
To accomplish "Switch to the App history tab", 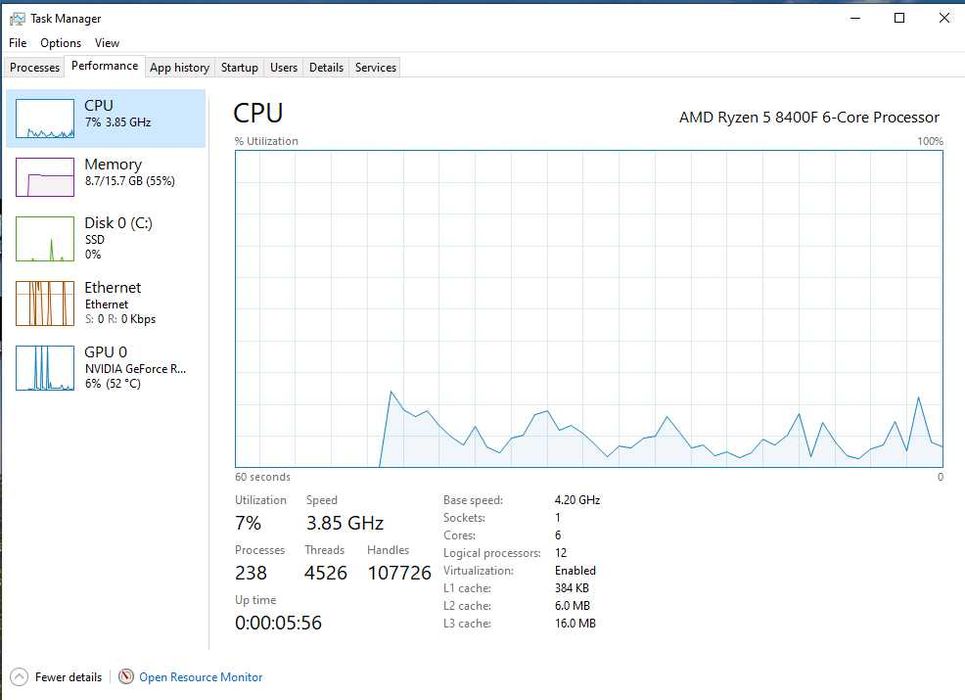I will pos(179,68).
